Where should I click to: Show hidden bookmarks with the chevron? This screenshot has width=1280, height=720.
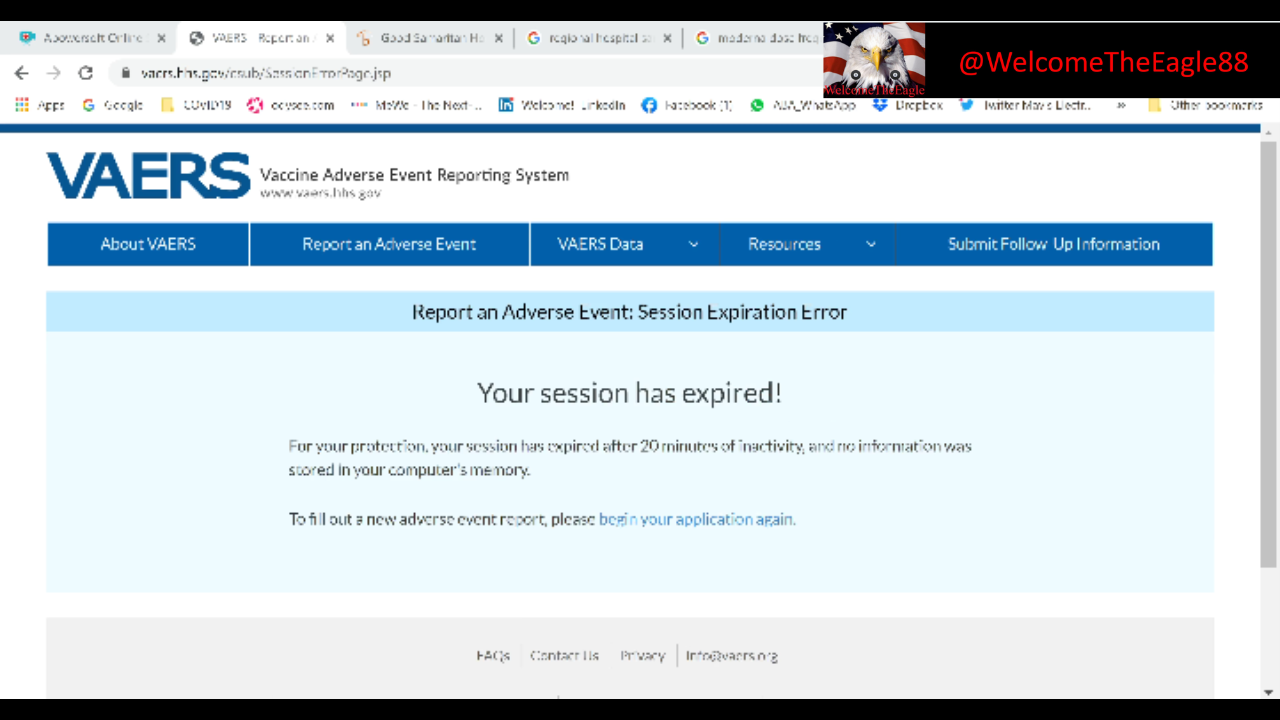point(1121,105)
